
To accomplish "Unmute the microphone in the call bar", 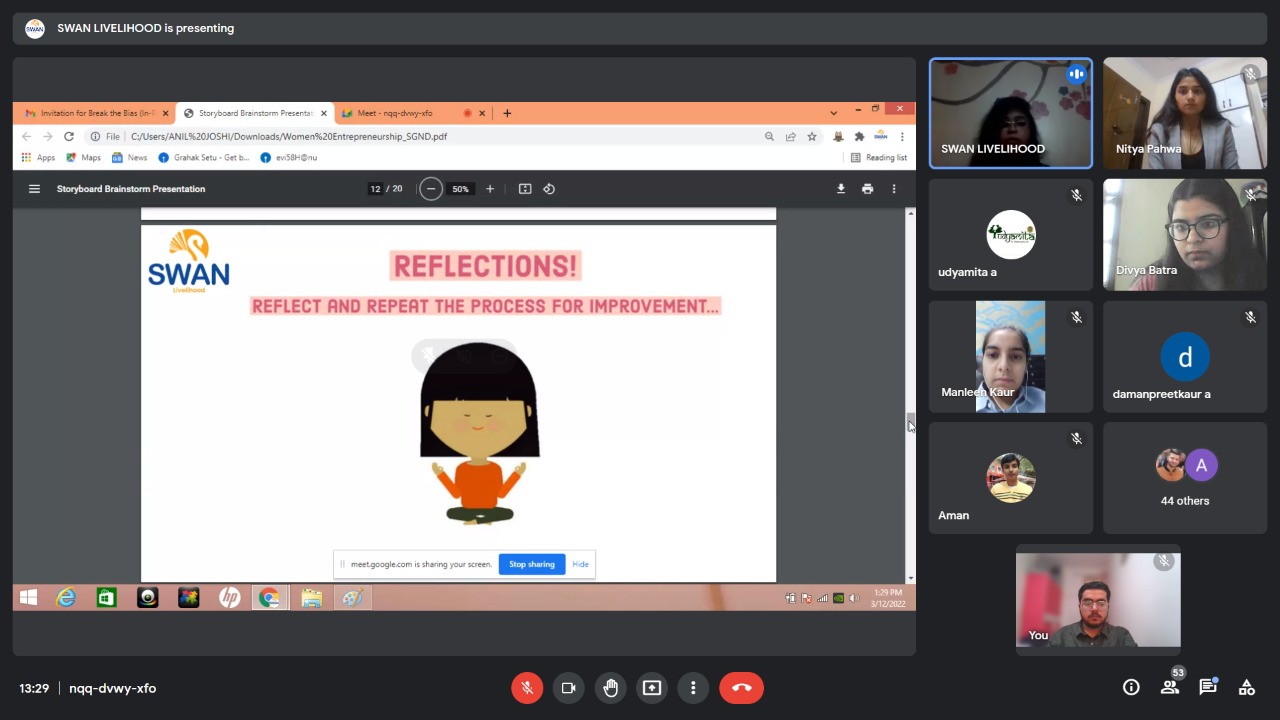I will 527,688.
